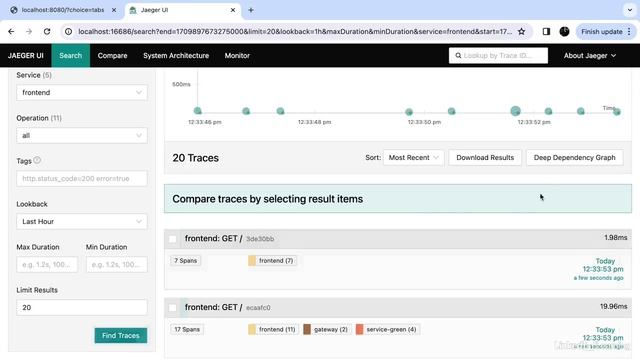
Task: Click the Tags help question icon
Action: [x=37, y=160]
